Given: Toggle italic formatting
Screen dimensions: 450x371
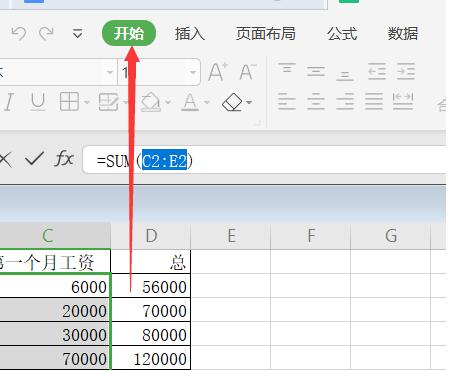Looking at the screenshot, I should pyautogui.click(x=9, y=102).
